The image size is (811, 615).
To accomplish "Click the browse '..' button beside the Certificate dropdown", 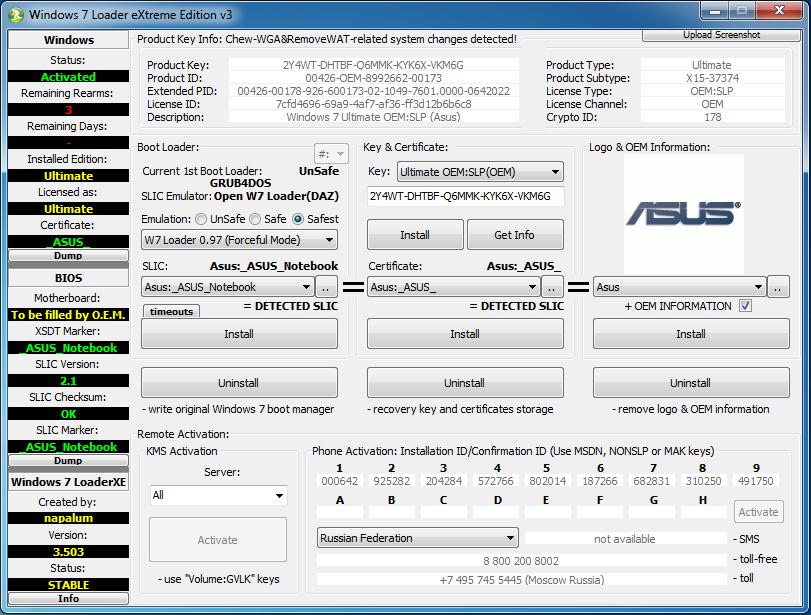I will point(553,287).
